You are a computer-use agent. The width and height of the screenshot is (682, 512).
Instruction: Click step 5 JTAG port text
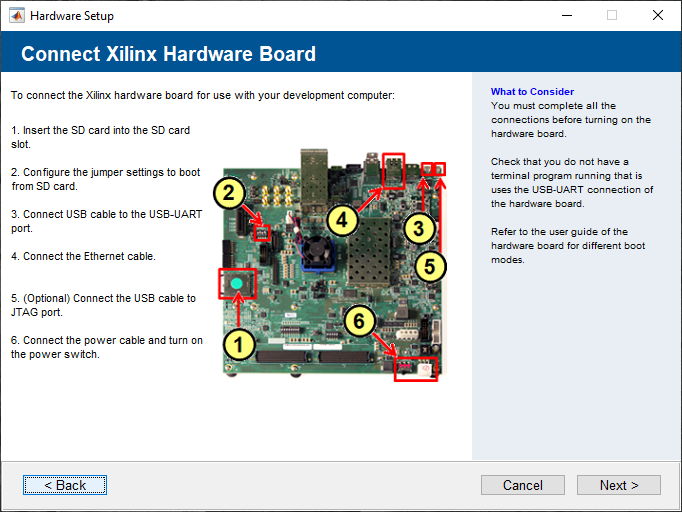[x=104, y=305]
